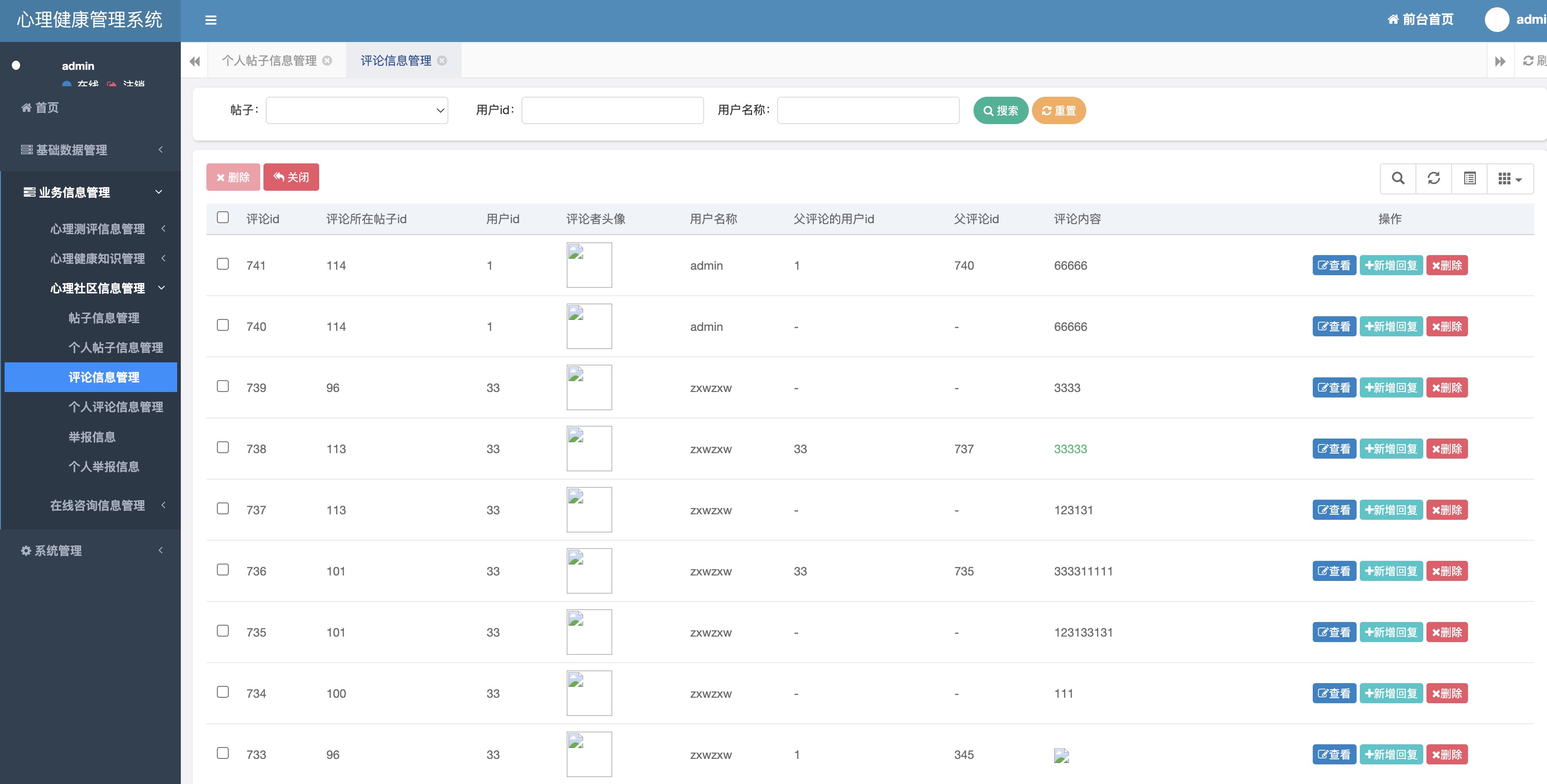
Task: Expand 基础数据管理 sidebar menu
Action: pyautogui.click(x=90, y=150)
